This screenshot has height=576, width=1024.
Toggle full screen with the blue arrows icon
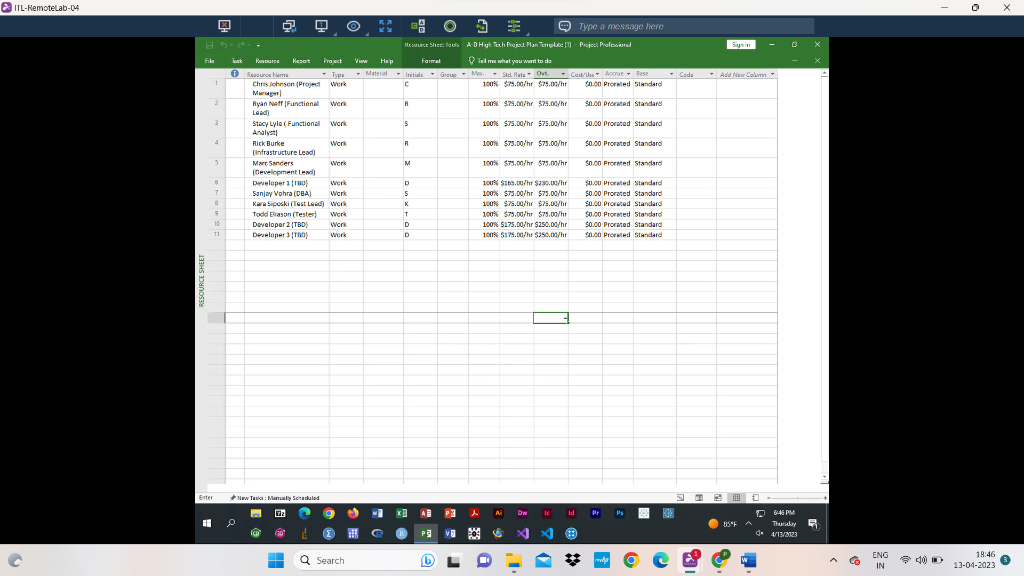coord(385,26)
